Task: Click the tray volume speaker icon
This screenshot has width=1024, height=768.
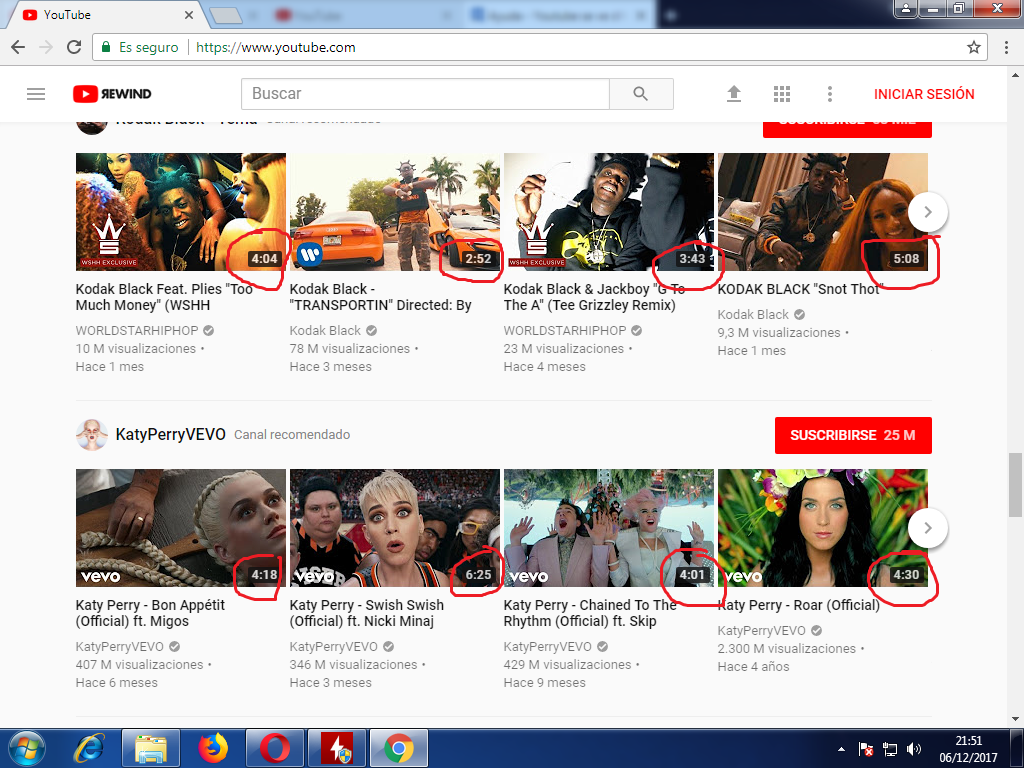Action: tap(914, 749)
